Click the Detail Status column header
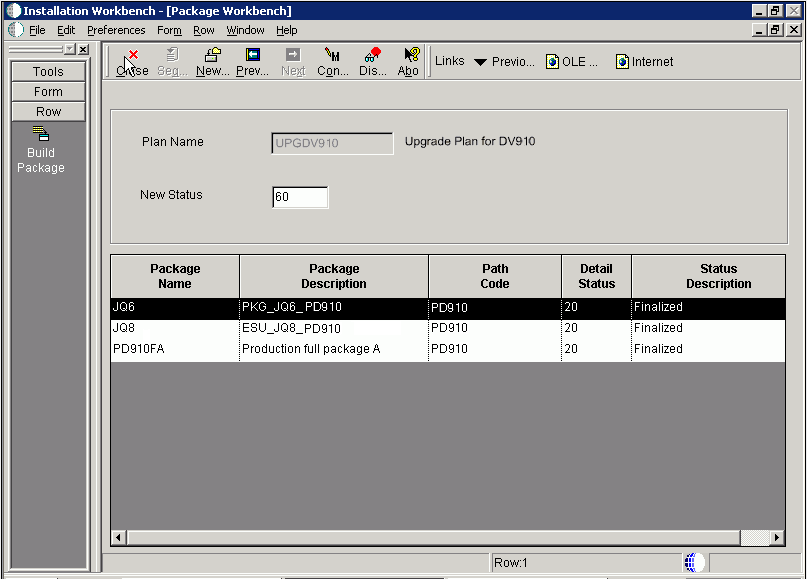Screen dimensions: 807x579 597,276
